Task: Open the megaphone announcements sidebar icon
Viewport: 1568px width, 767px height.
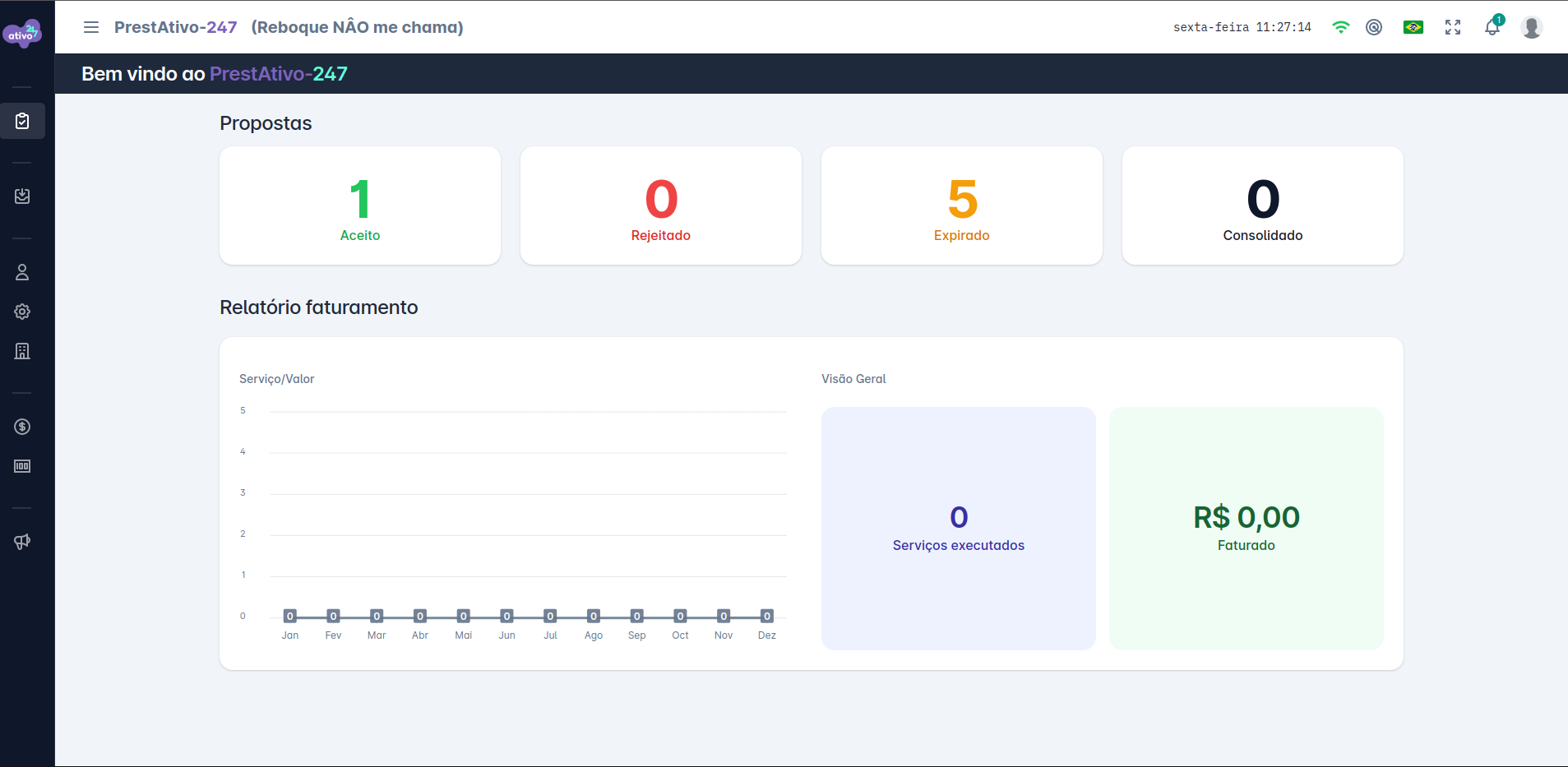Action: pos(22,542)
